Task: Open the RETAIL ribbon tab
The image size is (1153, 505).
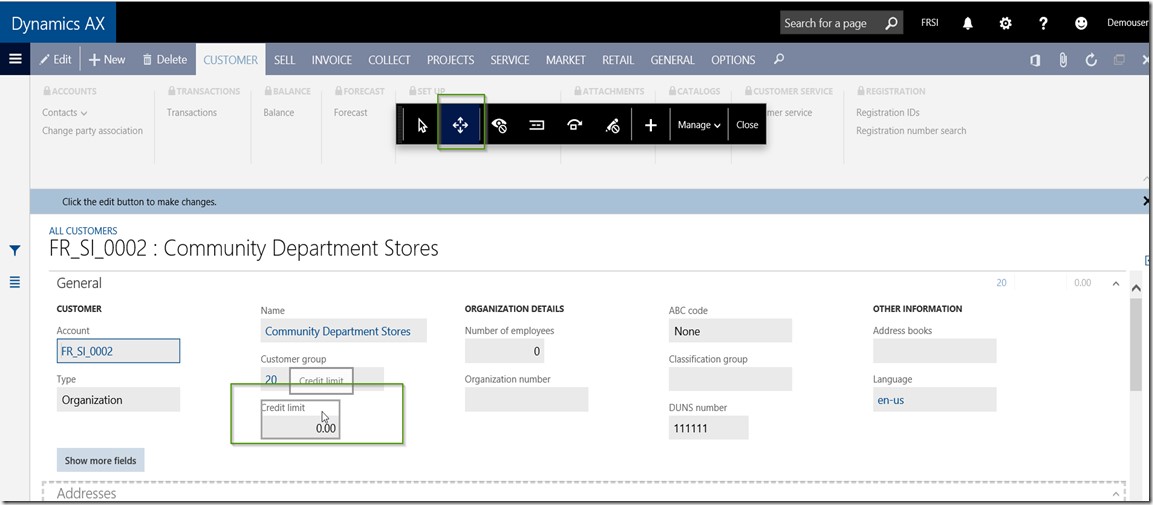Action: 618,60
